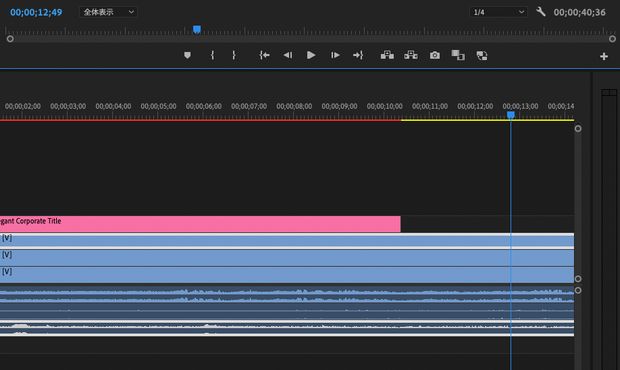Toggle comparison view icon
The width and height of the screenshot is (620, 370).
tap(458, 55)
